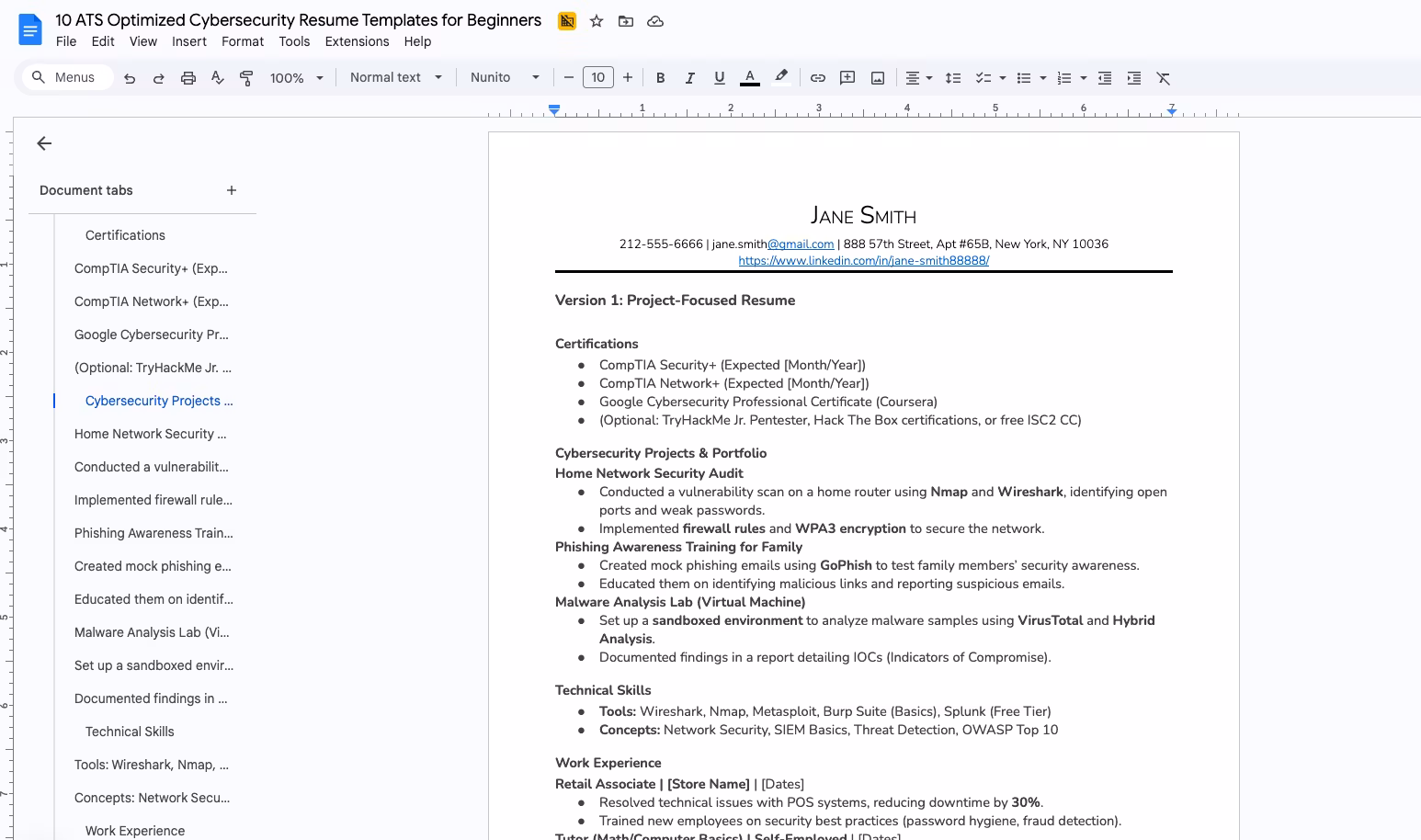The image size is (1421, 840).
Task: Click the Insert image icon
Action: (878, 78)
